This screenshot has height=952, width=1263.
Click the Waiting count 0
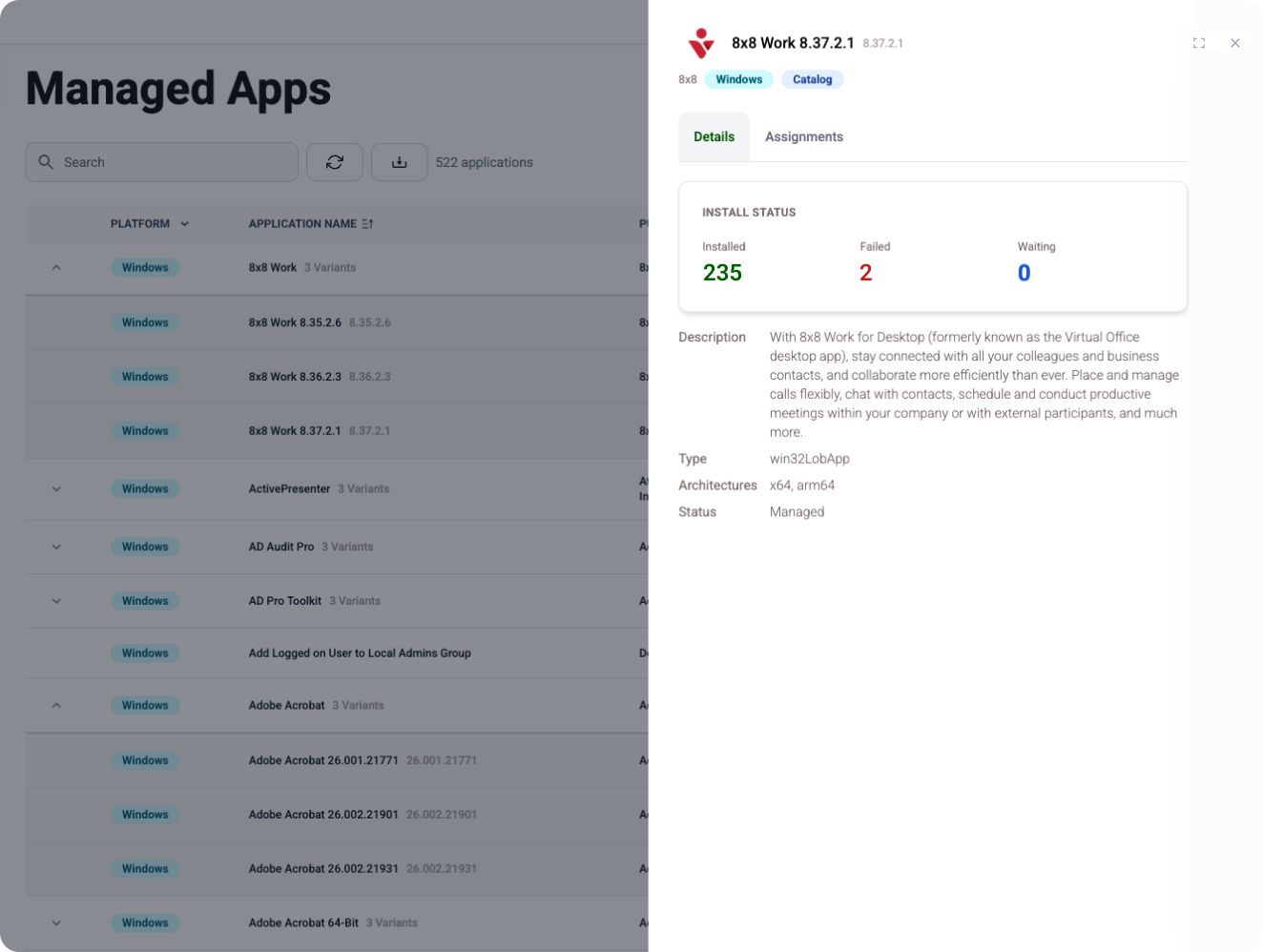click(x=1024, y=273)
